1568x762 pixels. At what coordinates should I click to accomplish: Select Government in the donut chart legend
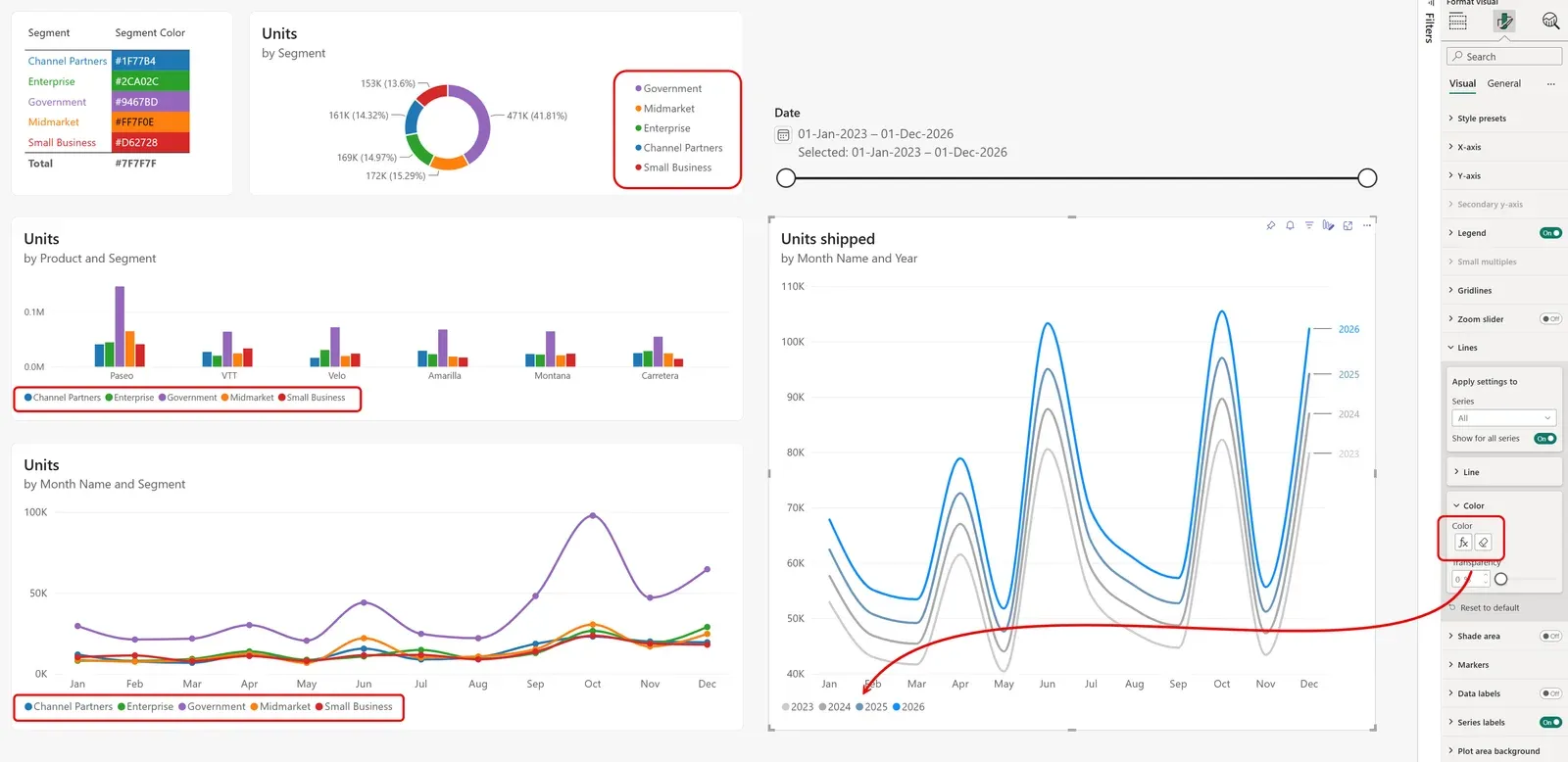point(668,89)
